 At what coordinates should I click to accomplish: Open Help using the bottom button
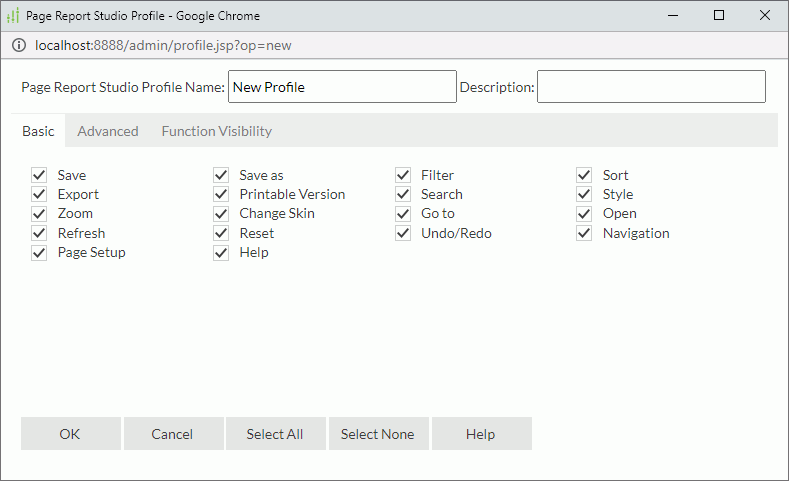pyautogui.click(x=481, y=434)
